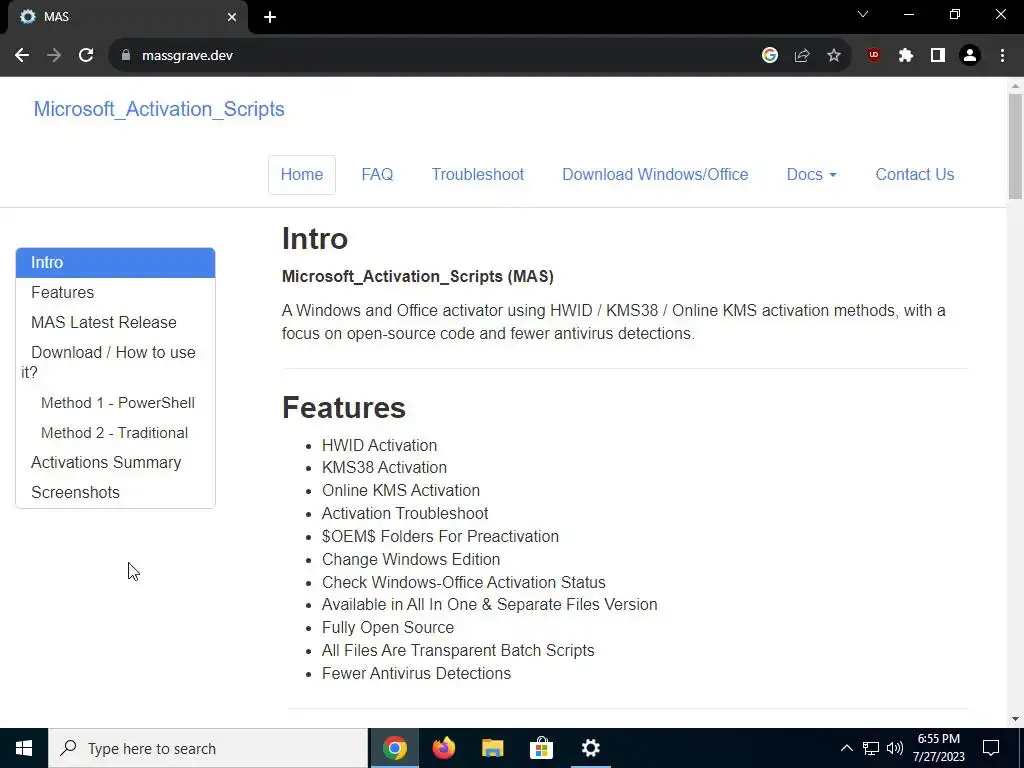Jump to MAS Latest Release section
The height and width of the screenshot is (768, 1024).
point(115,323)
